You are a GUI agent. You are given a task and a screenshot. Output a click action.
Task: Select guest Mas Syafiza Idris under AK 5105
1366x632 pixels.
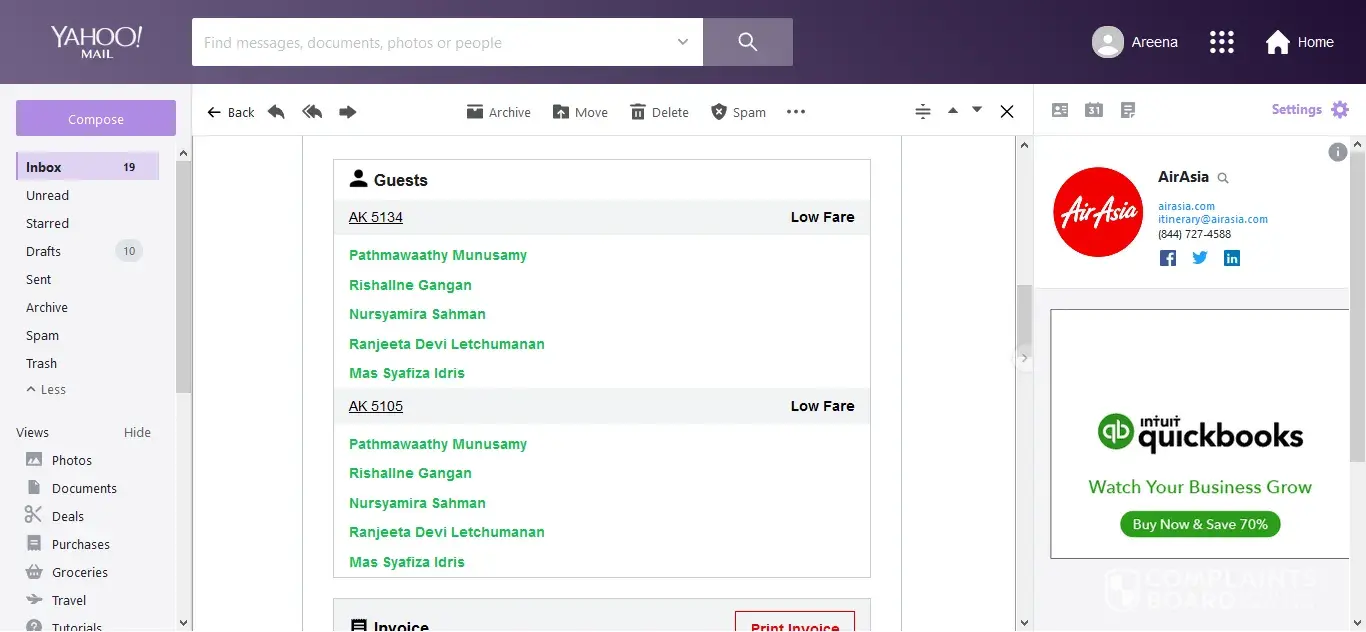(x=407, y=562)
